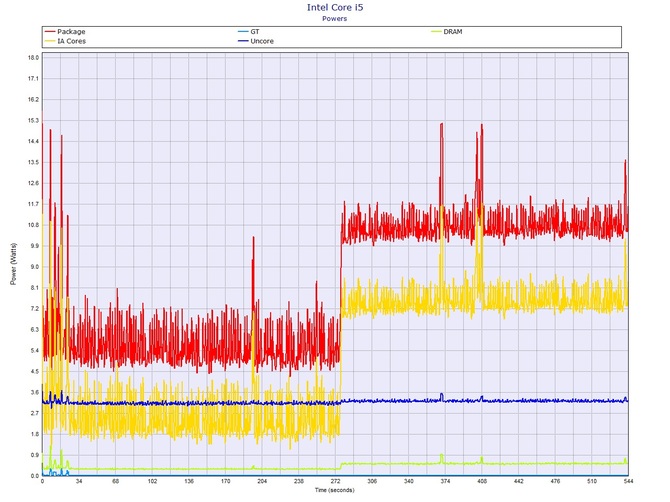This screenshot has height=502, width=670.
Task: Click the GT legend entry
Action: pyautogui.click(x=249, y=32)
